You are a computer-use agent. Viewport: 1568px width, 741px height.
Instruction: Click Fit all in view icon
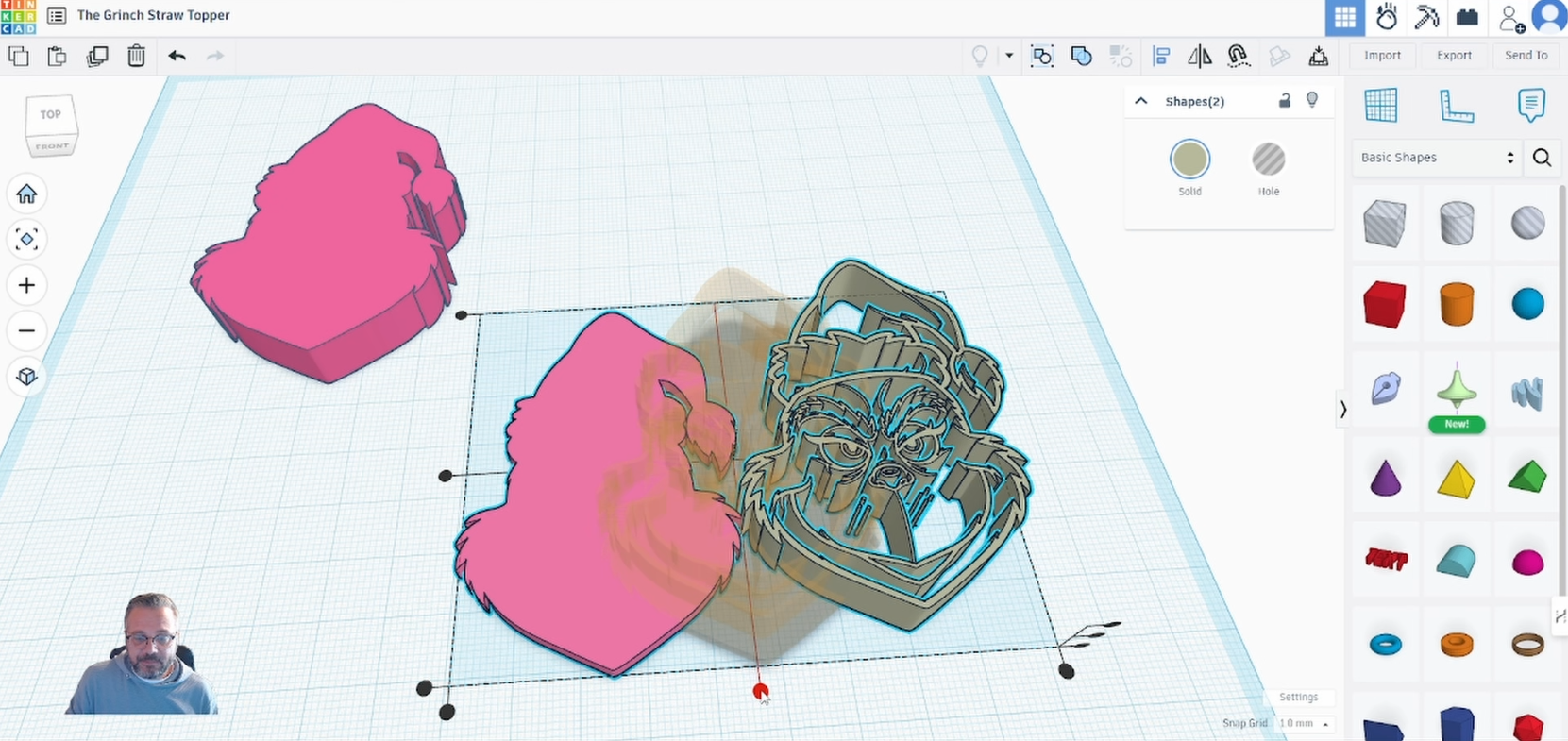coord(26,240)
